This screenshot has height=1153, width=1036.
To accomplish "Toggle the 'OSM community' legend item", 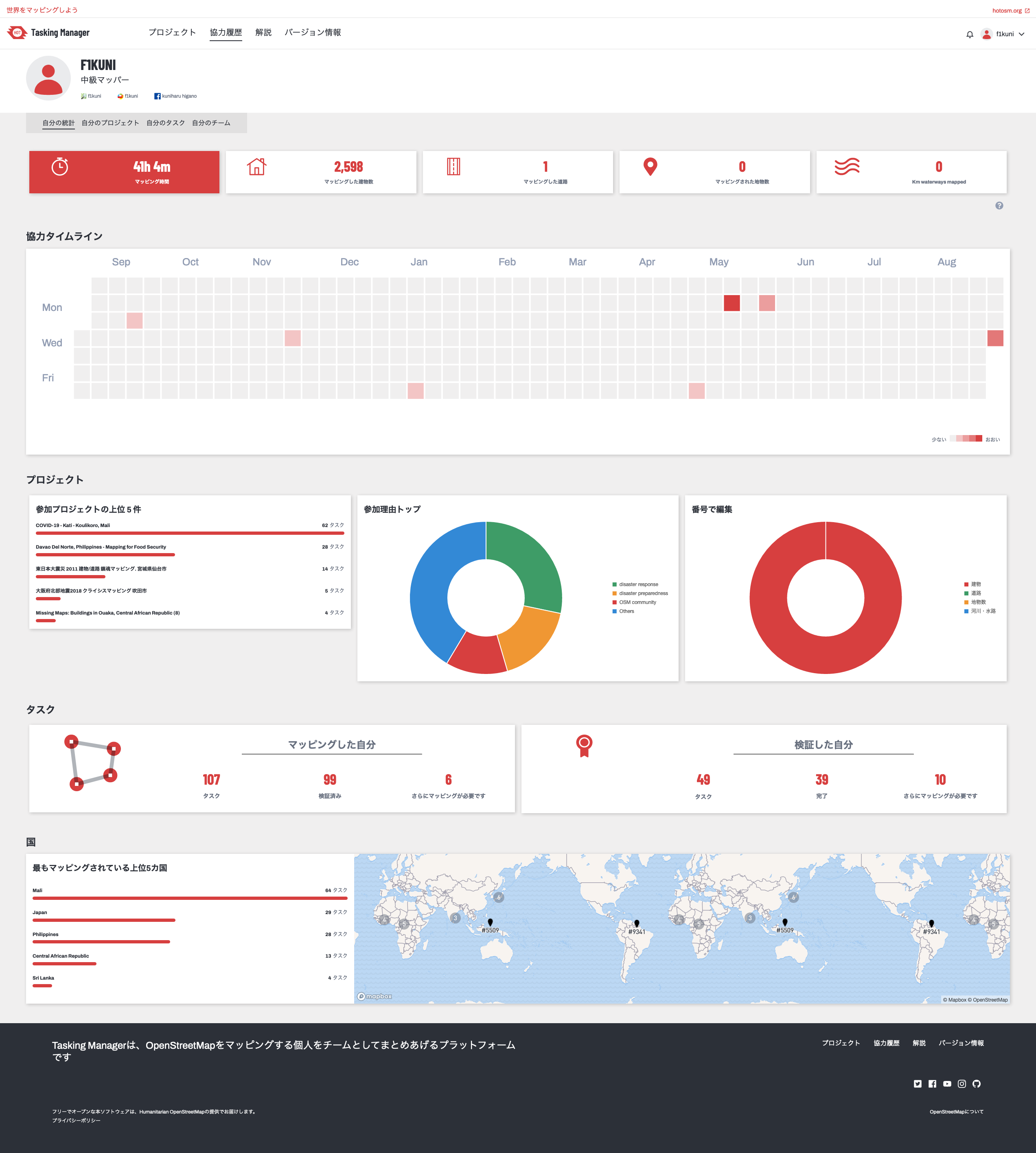I will tap(637, 602).
